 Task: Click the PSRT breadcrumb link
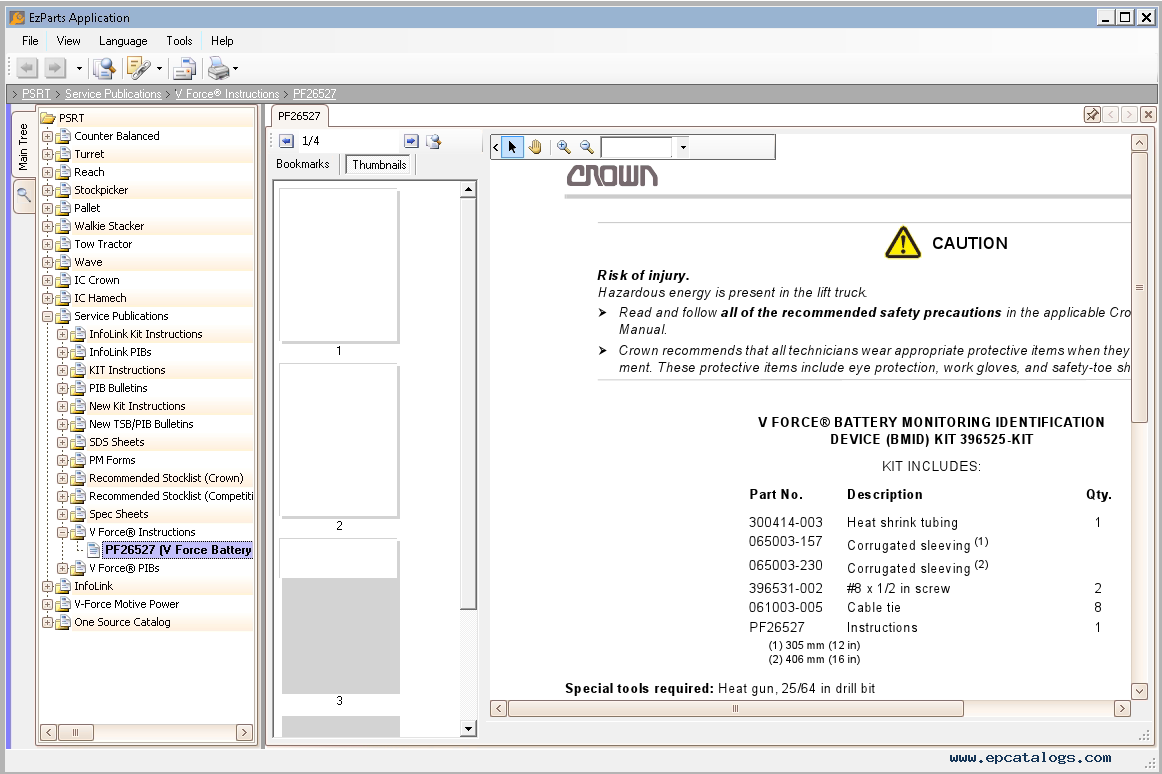click(36, 94)
